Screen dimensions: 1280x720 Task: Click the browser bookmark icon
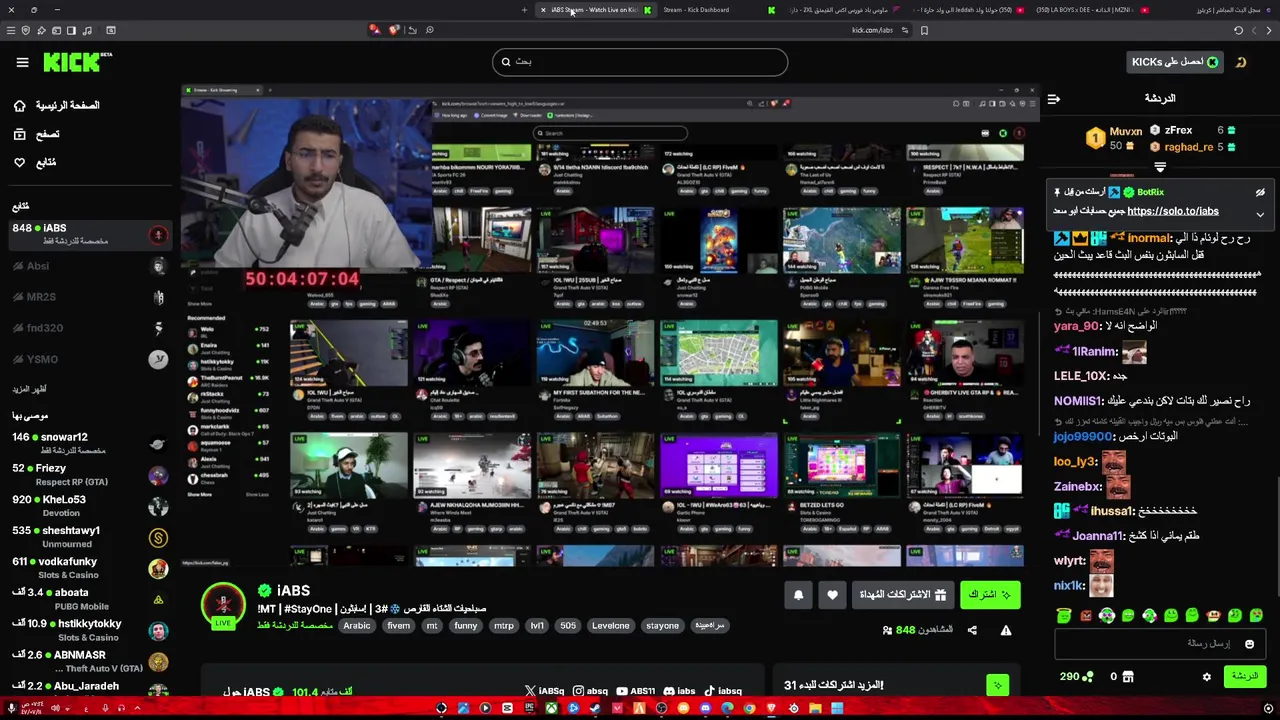coord(924,30)
